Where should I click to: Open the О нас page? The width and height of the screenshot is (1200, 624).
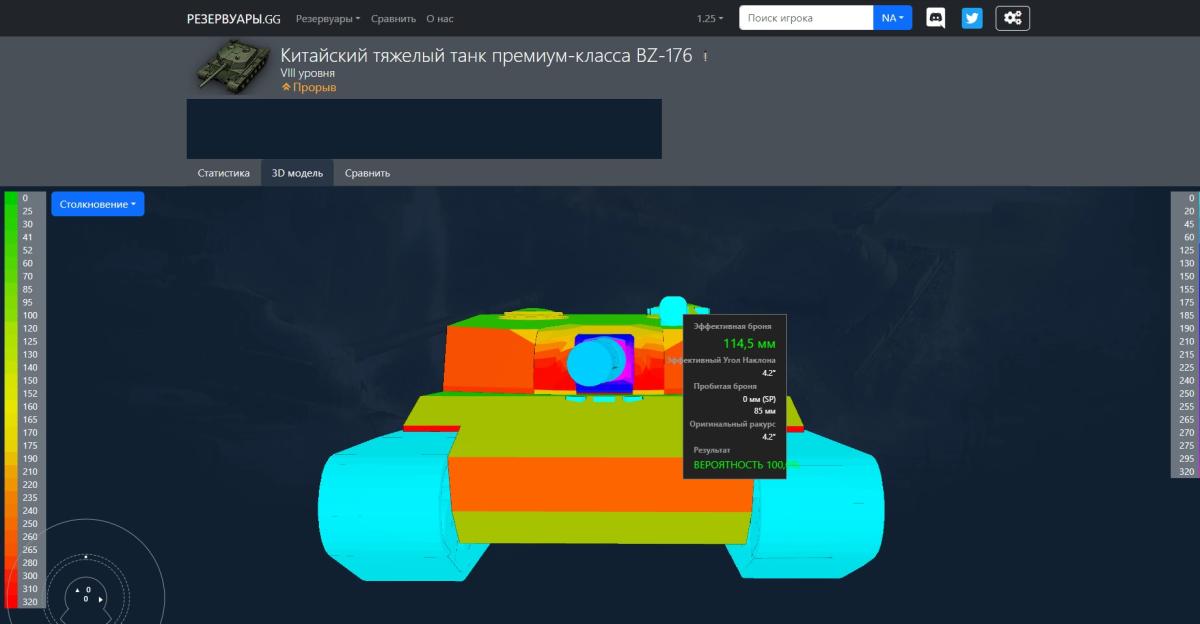tap(439, 18)
